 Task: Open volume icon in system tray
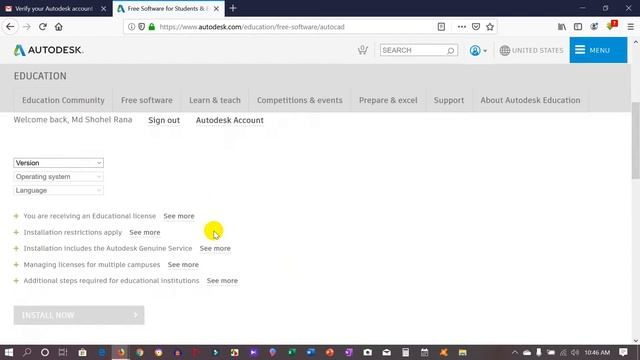pos(575,352)
